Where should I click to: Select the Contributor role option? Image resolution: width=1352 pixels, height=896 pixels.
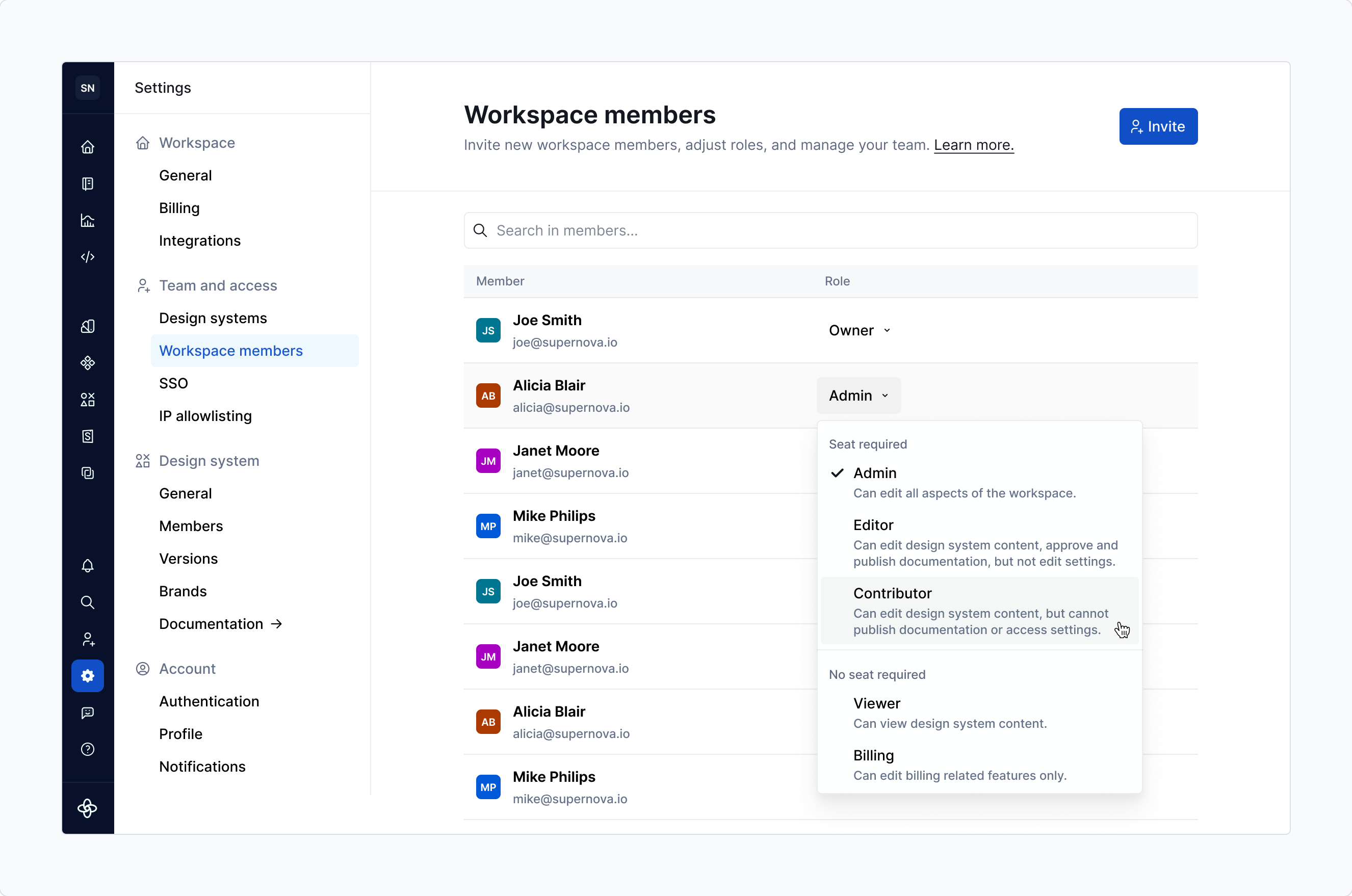(x=892, y=593)
